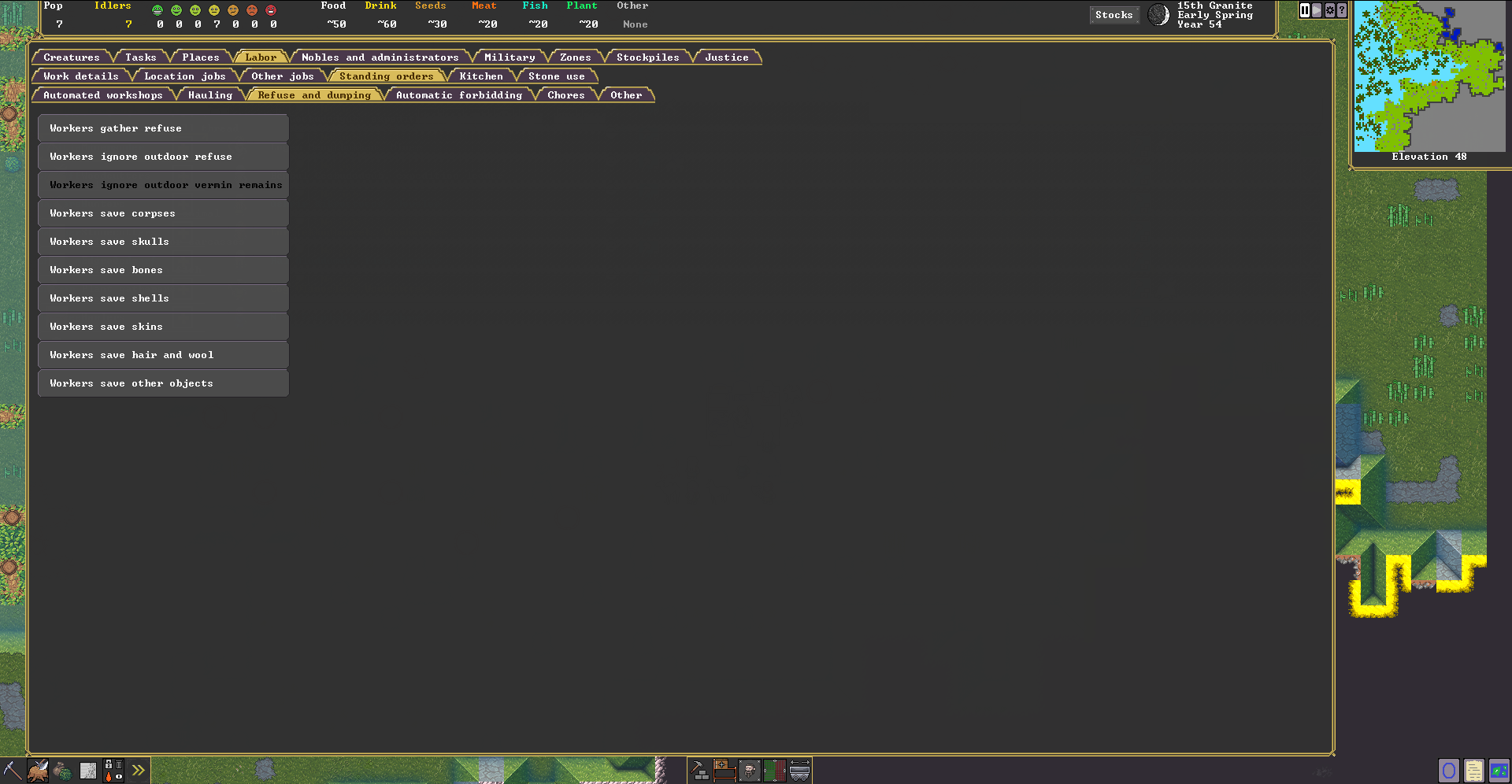Open the Automatic forbidding sub-tab
The image size is (1512, 784).
pos(458,95)
